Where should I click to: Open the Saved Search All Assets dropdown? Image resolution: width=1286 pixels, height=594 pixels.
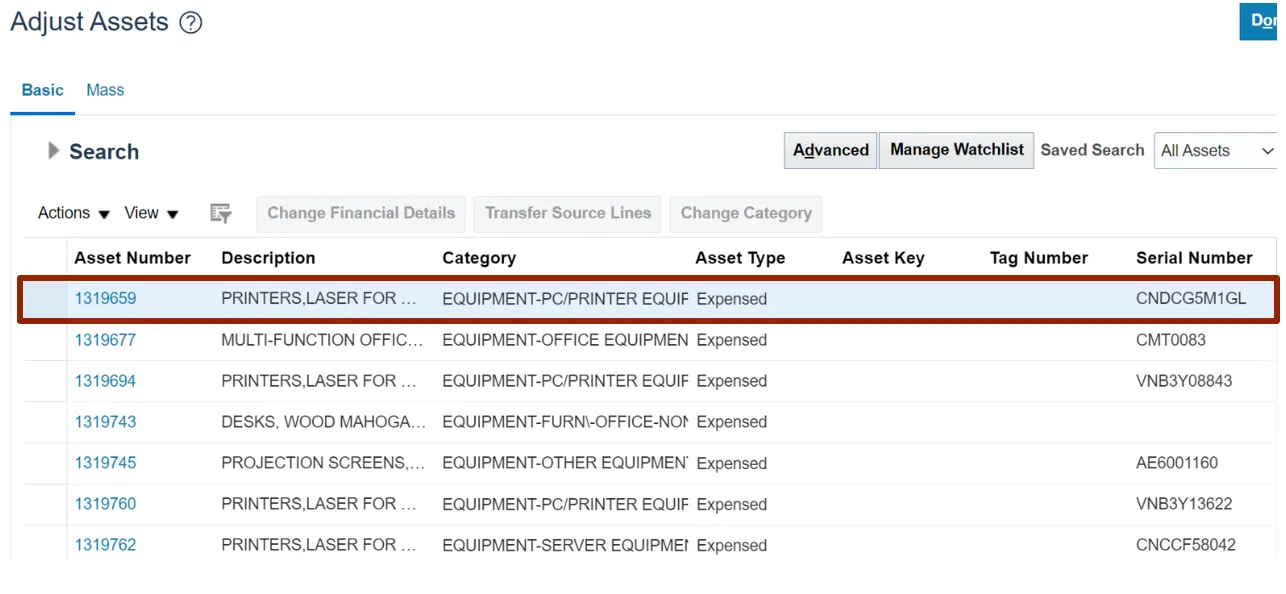point(1216,151)
